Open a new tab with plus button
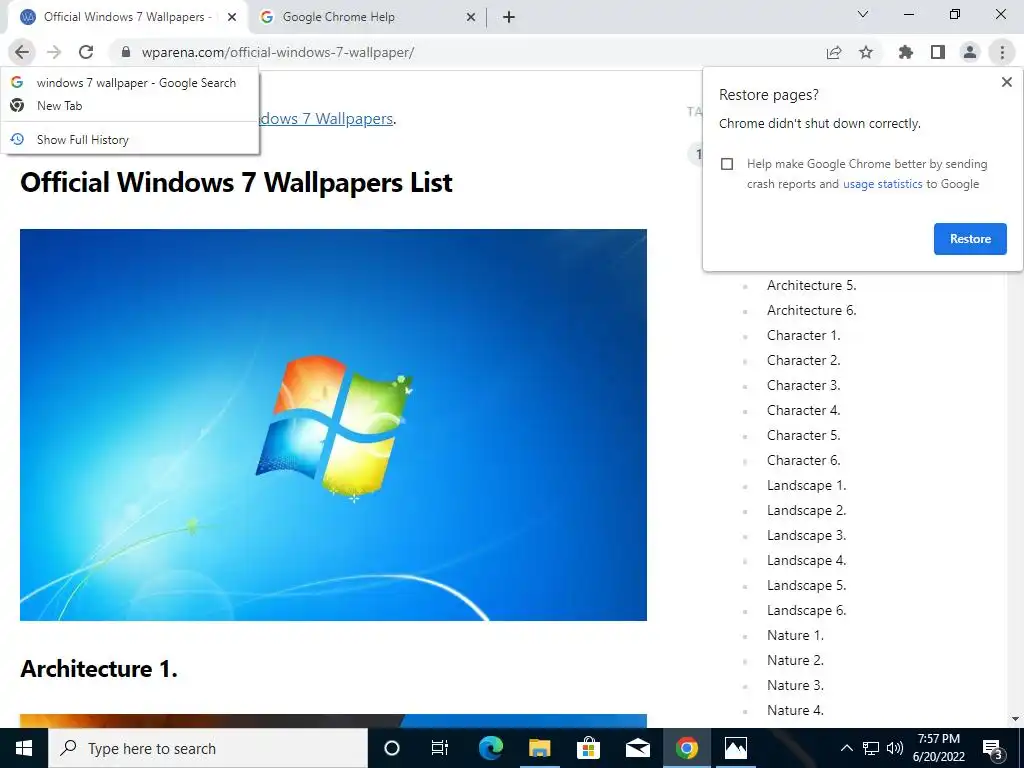Image resolution: width=1024 pixels, height=768 pixels. [x=509, y=17]
